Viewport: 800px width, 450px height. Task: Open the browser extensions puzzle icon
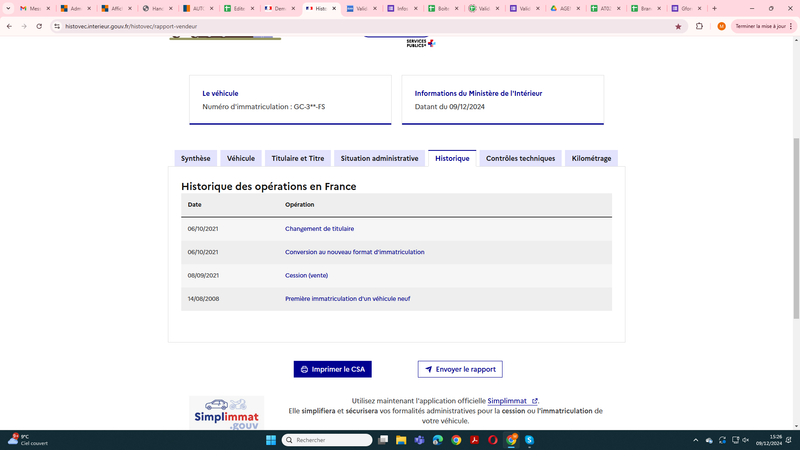pos(699,27)
